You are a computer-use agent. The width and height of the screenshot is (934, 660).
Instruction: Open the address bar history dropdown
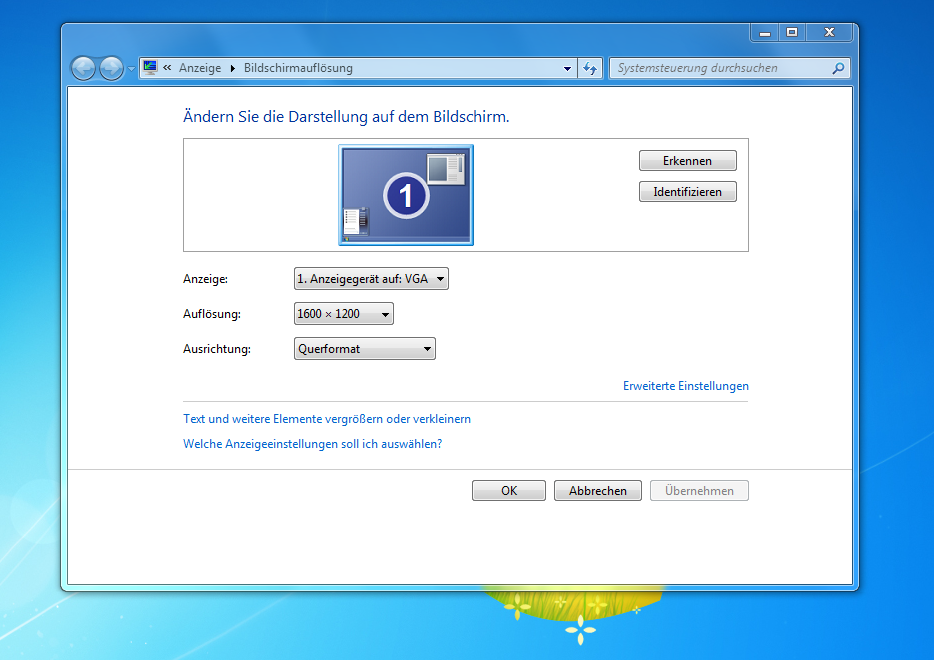pyautogui.click(x=567, y=69)
